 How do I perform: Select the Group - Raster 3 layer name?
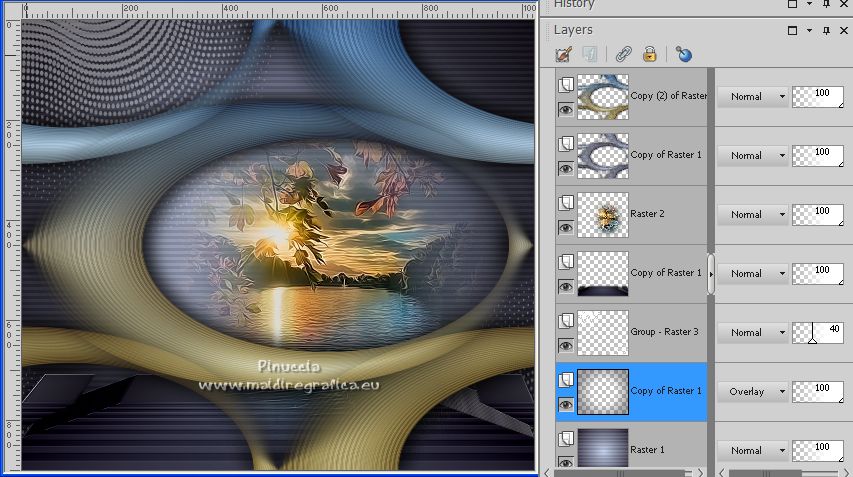click(664, 332)
